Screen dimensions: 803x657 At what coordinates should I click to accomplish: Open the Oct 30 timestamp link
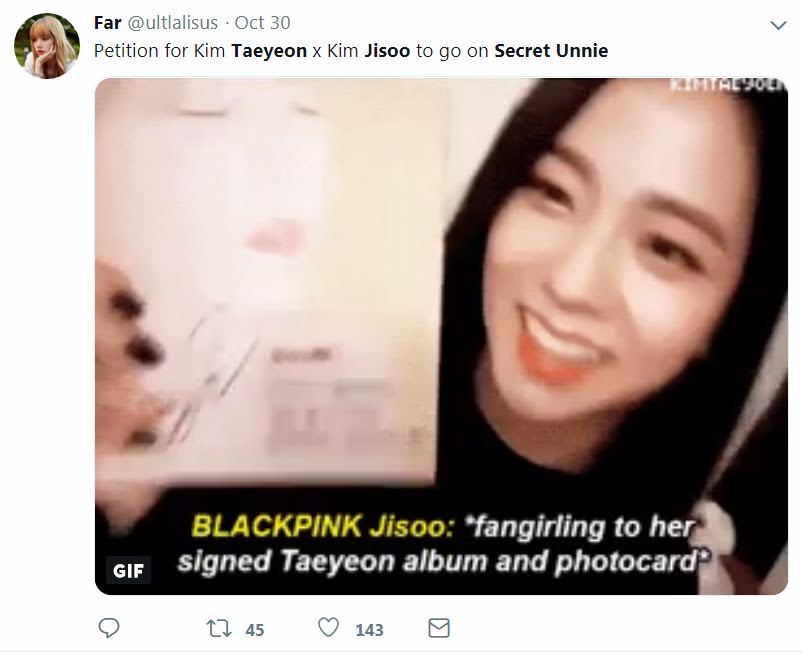click(x=262, y=23)
